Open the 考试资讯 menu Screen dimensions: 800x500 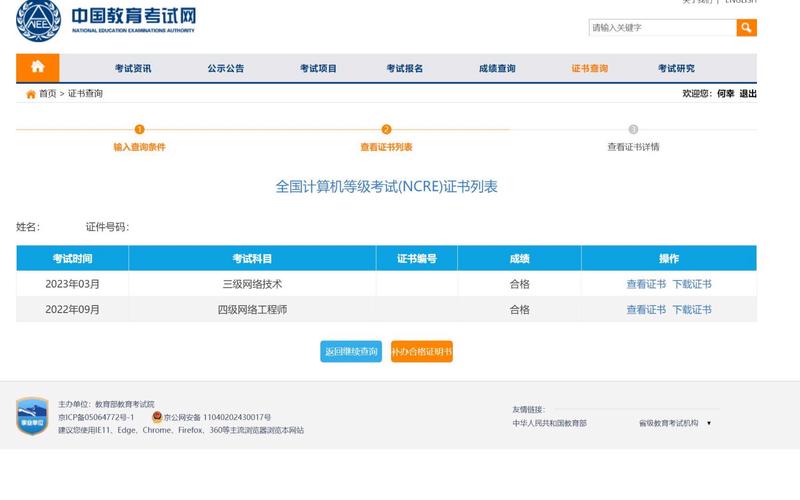click(133, 68)
